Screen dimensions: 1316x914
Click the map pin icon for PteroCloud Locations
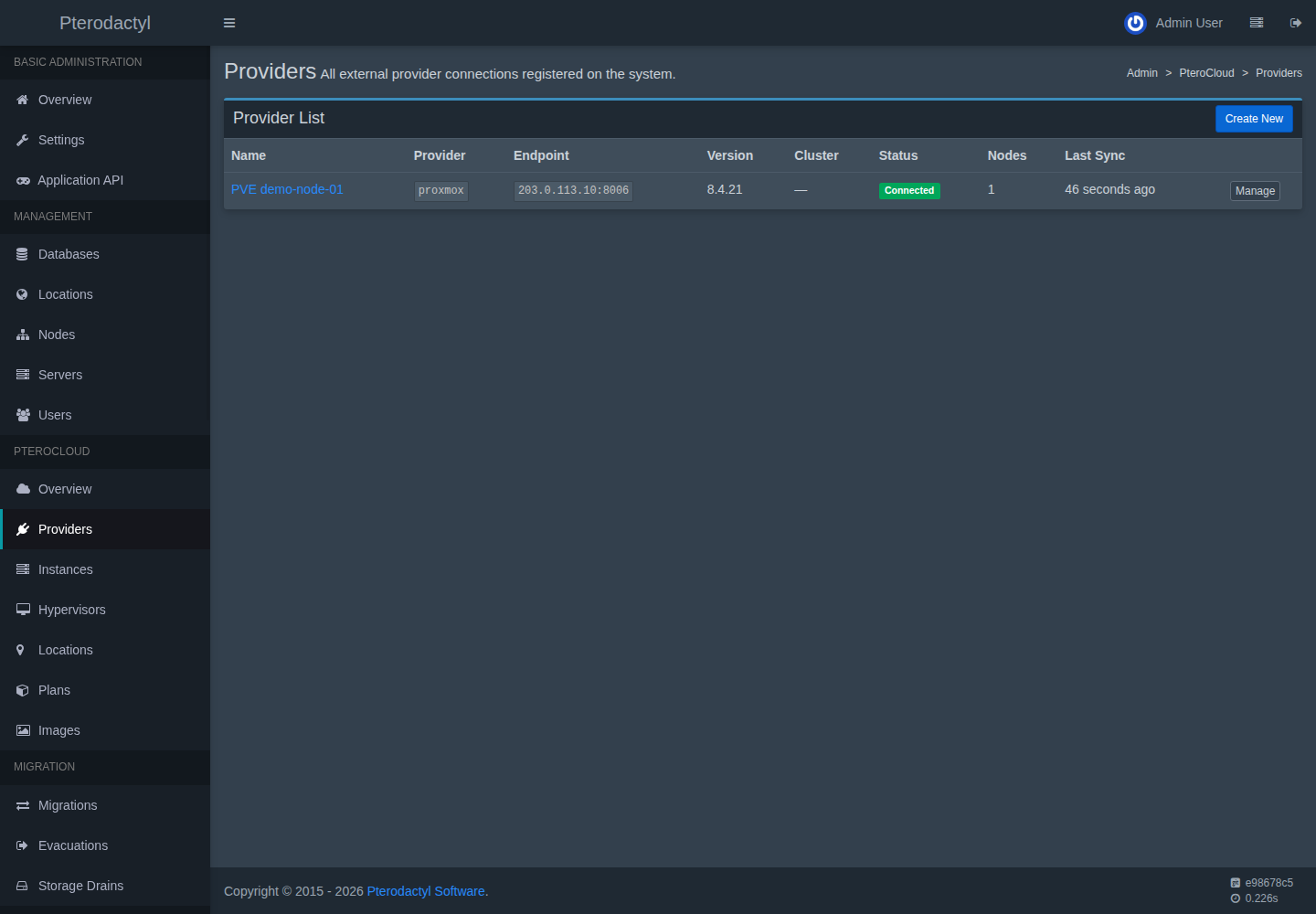[x=21, y=650]
